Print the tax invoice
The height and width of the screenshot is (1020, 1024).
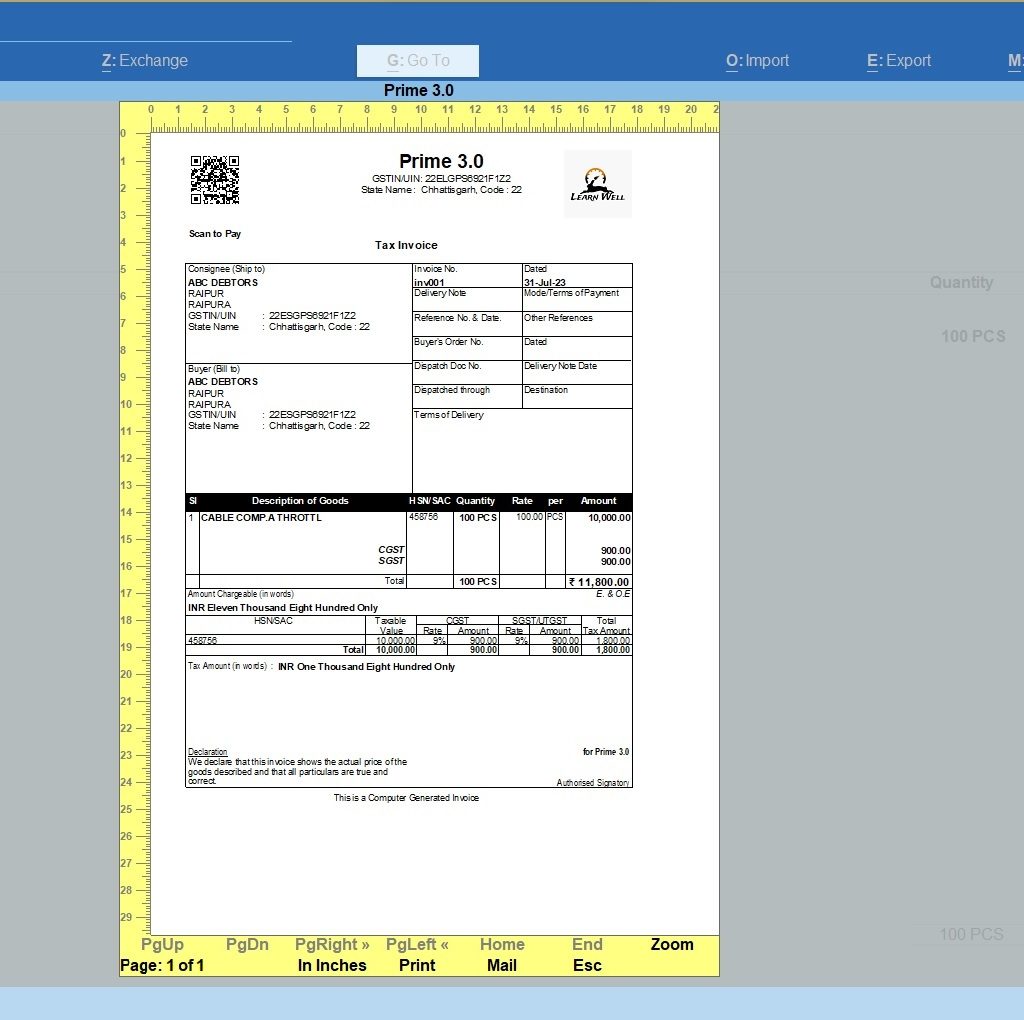tap(417, 965)
